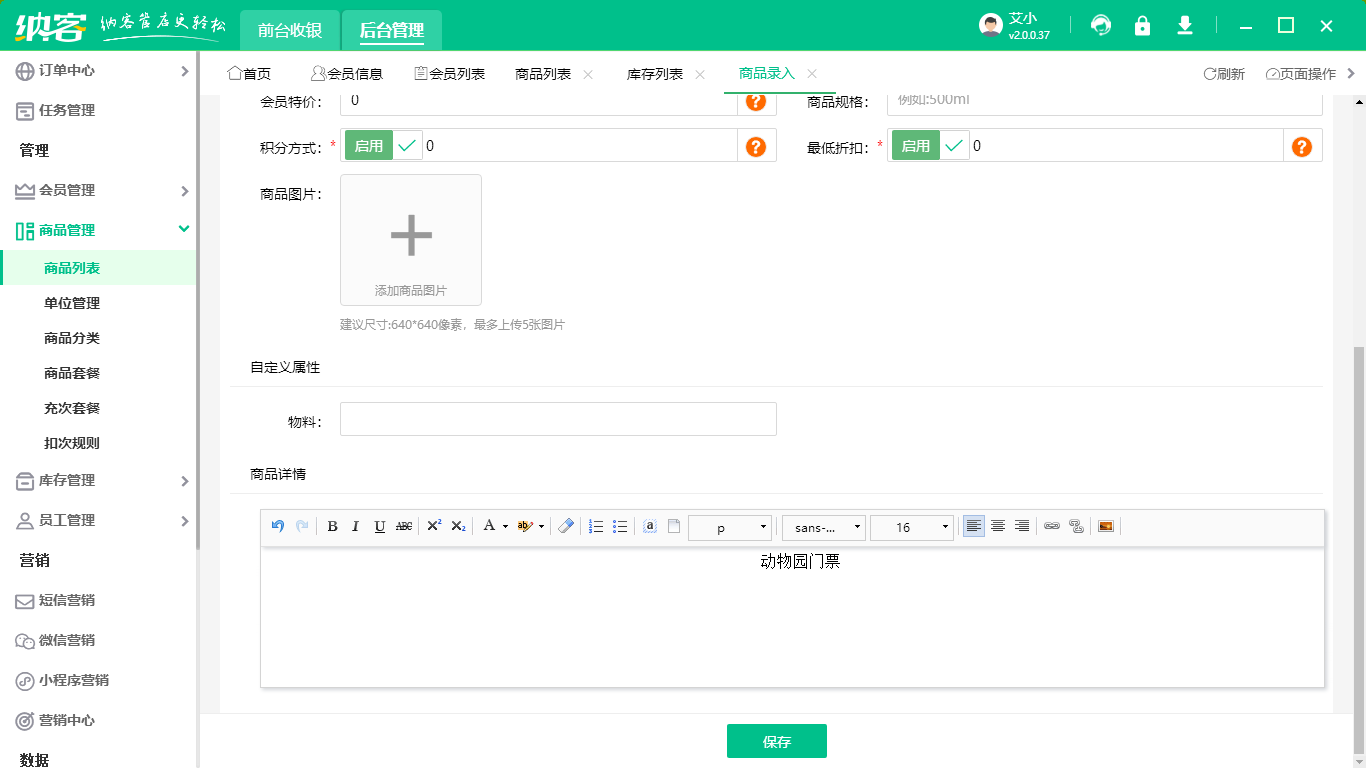Open the lock screen icon
Image resolution: width=1366 pixels, height=768 pixels.
click(1142, 26)
